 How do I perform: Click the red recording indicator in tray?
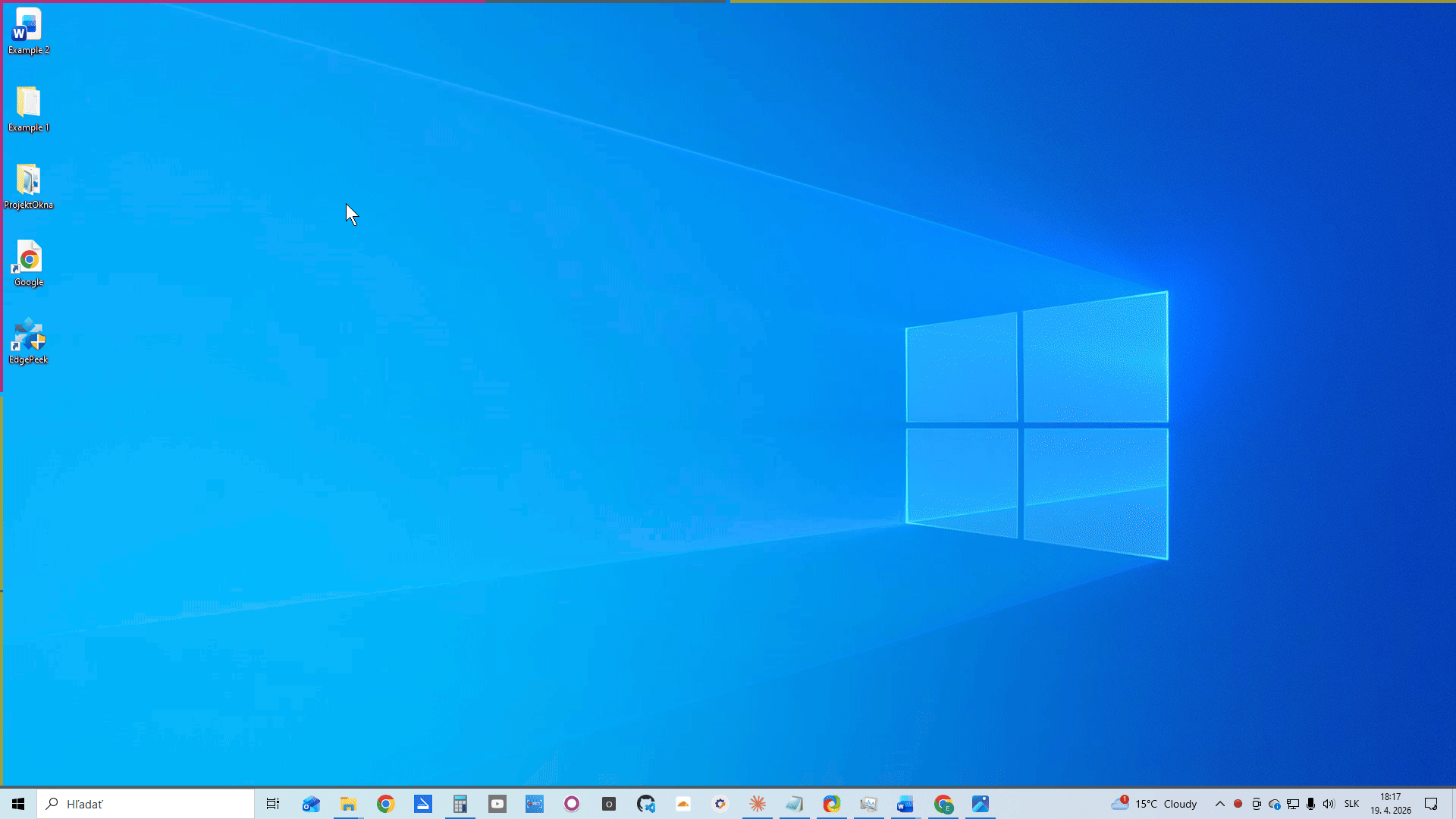1238,804
